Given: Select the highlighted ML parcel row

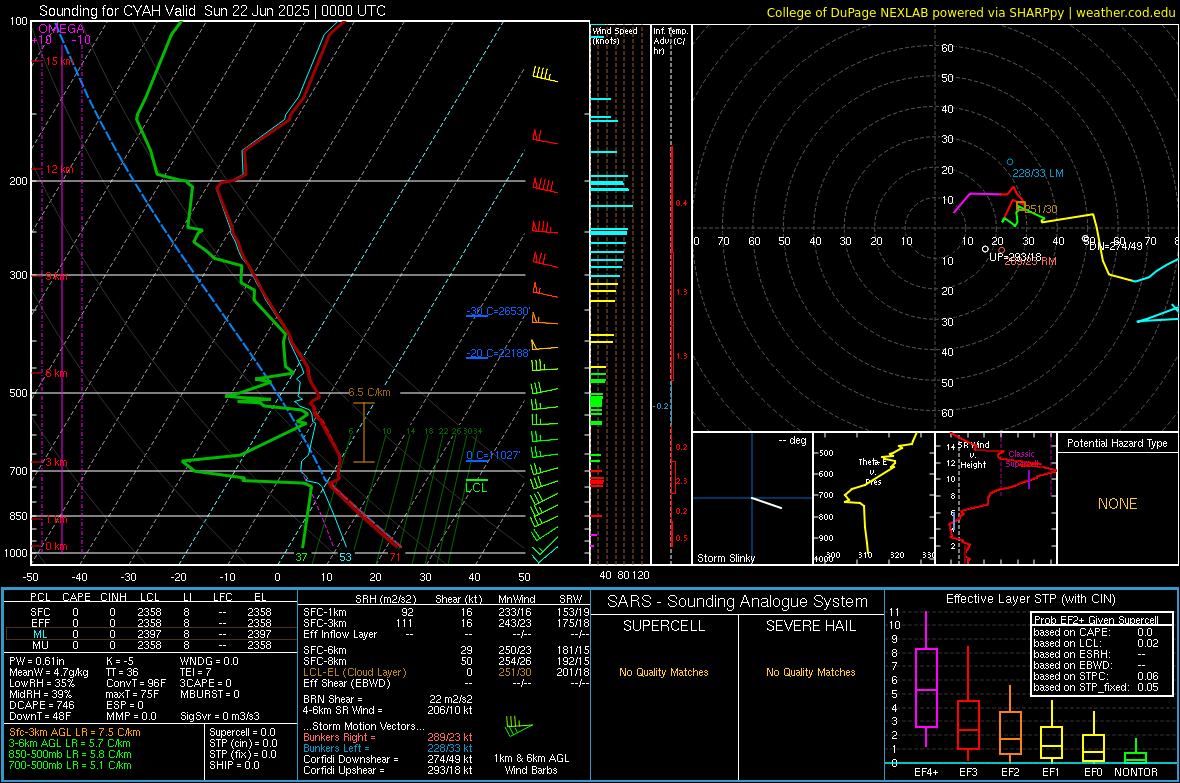Looking at the screenshot, I should (150, 634).
